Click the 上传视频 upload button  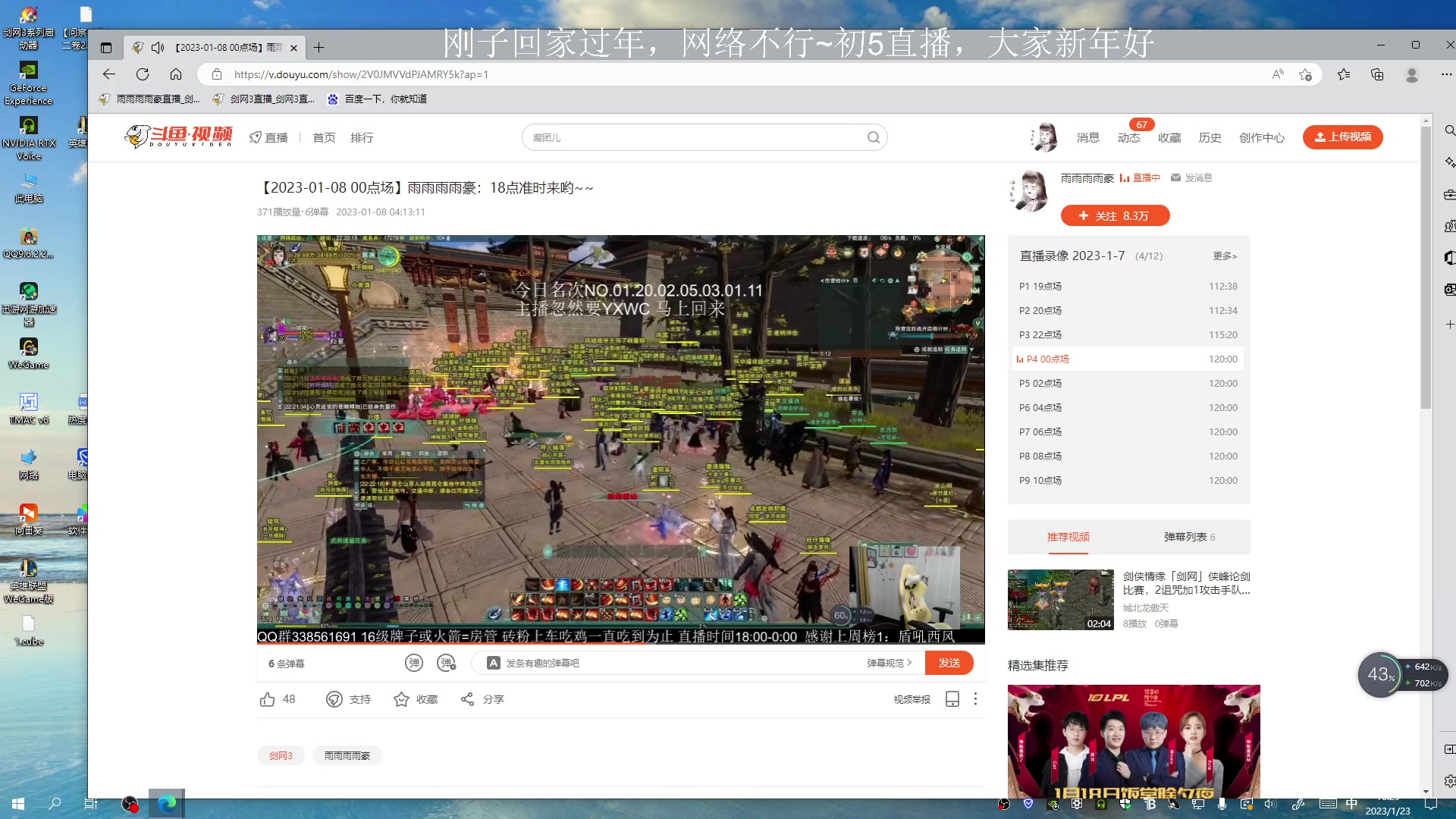pos(1342,136)
